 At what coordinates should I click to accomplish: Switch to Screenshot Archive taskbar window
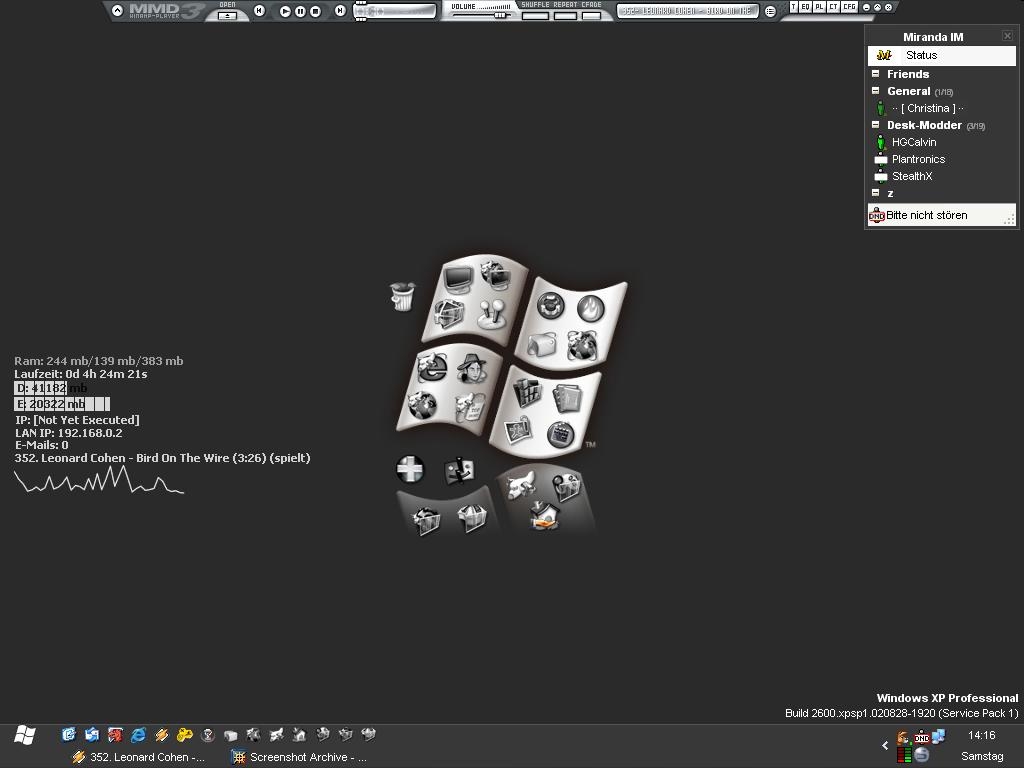tap(300, 757)
